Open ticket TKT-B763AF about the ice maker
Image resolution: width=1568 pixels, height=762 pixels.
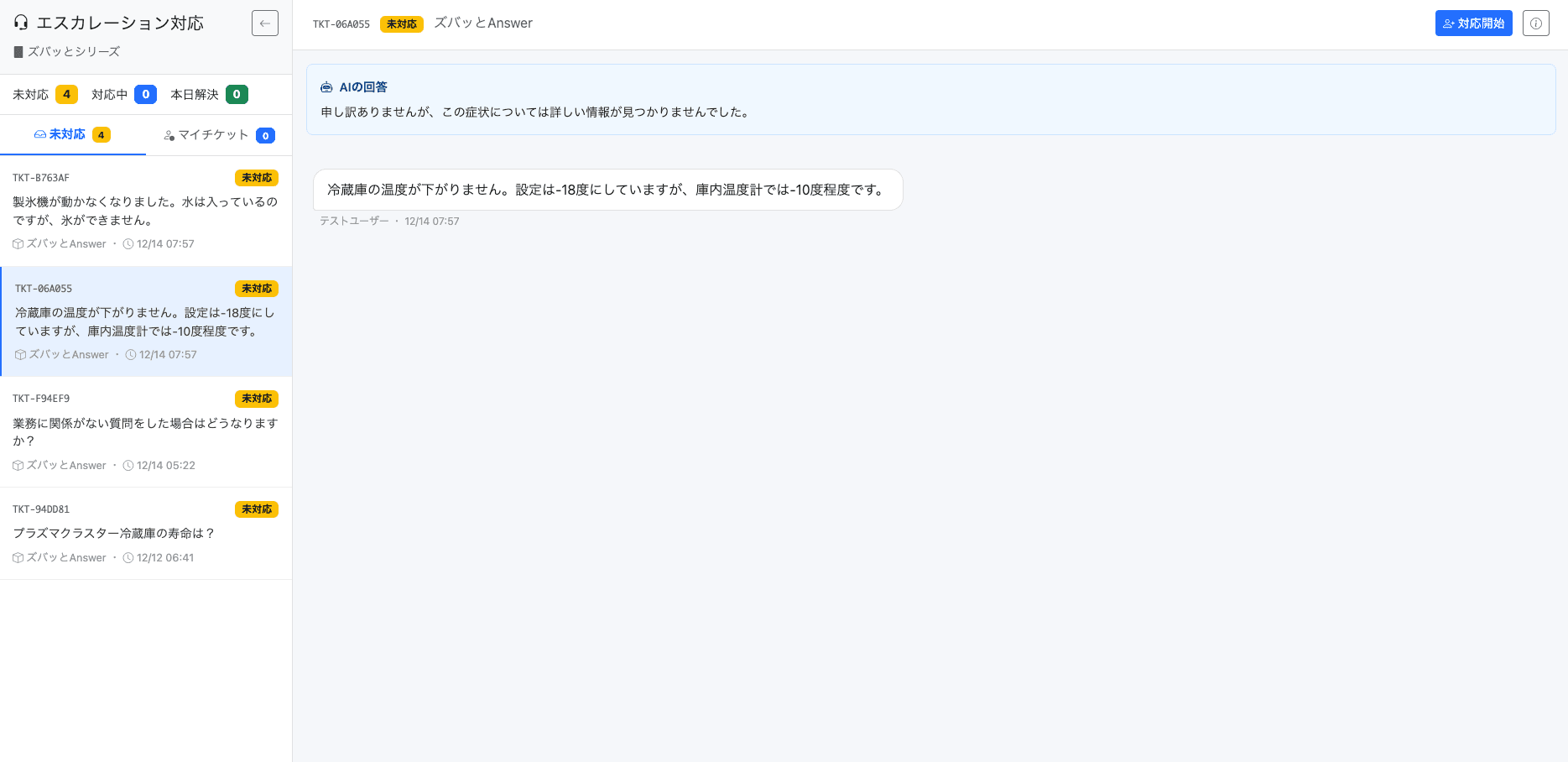pyautogui.click(x=145, y=211)
